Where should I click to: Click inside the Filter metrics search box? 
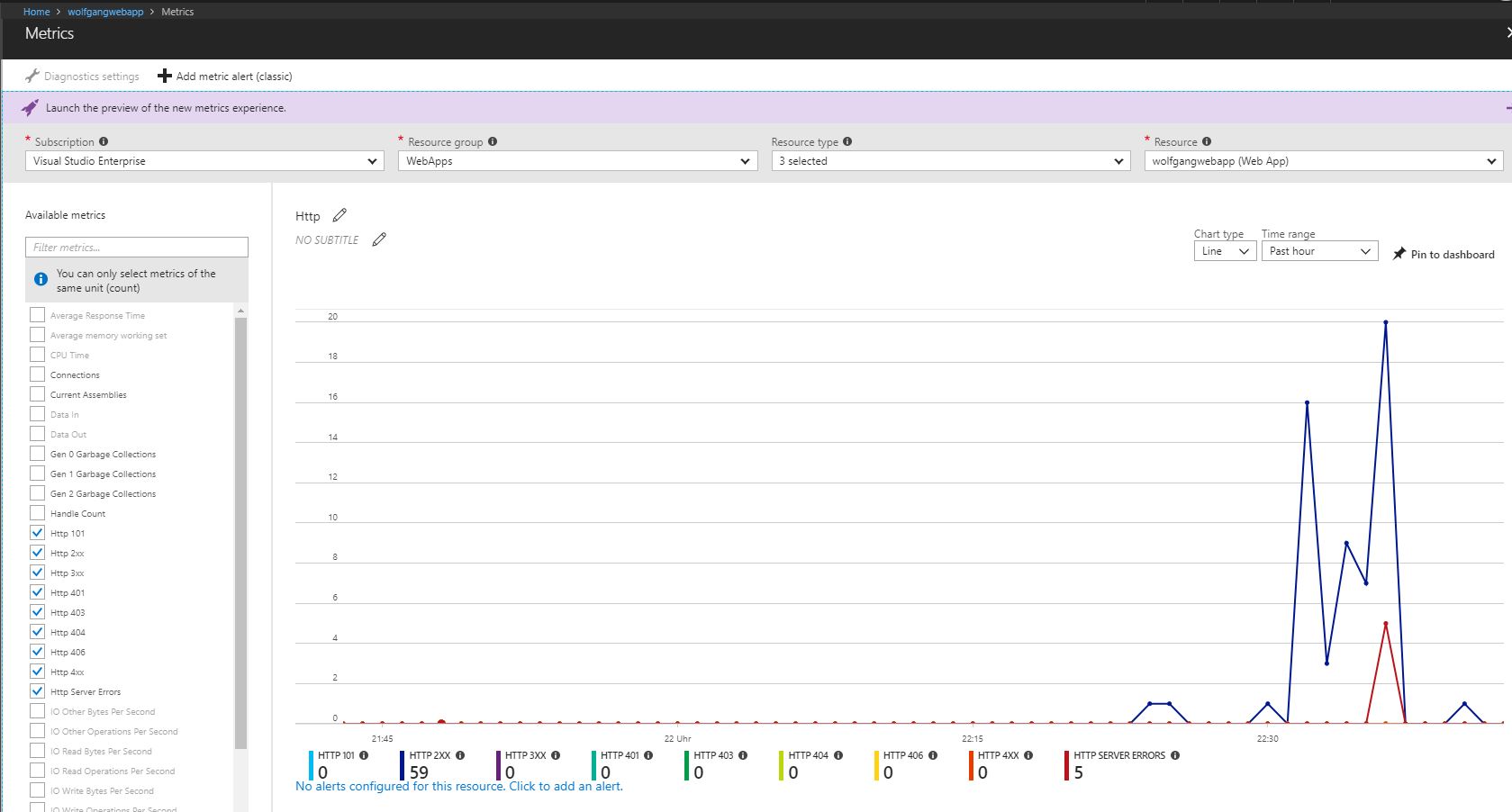point(136,246)
